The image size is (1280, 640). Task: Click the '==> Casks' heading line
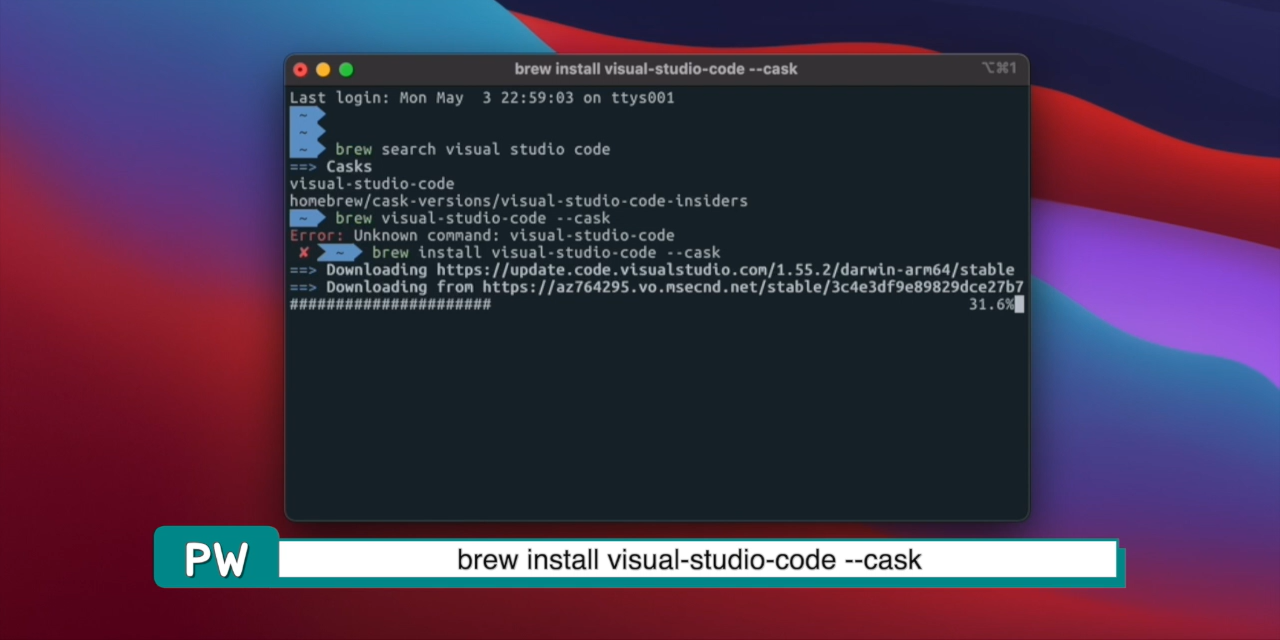tap(331, 166)
